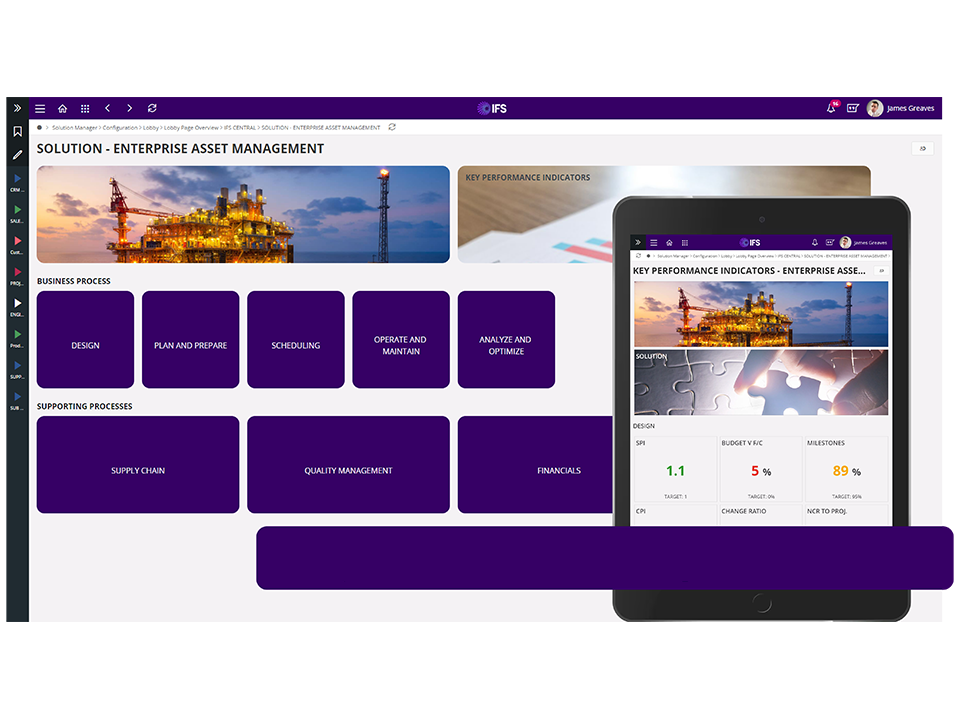Open the QUALITY MANAGEMENT tile

[348, 465]
